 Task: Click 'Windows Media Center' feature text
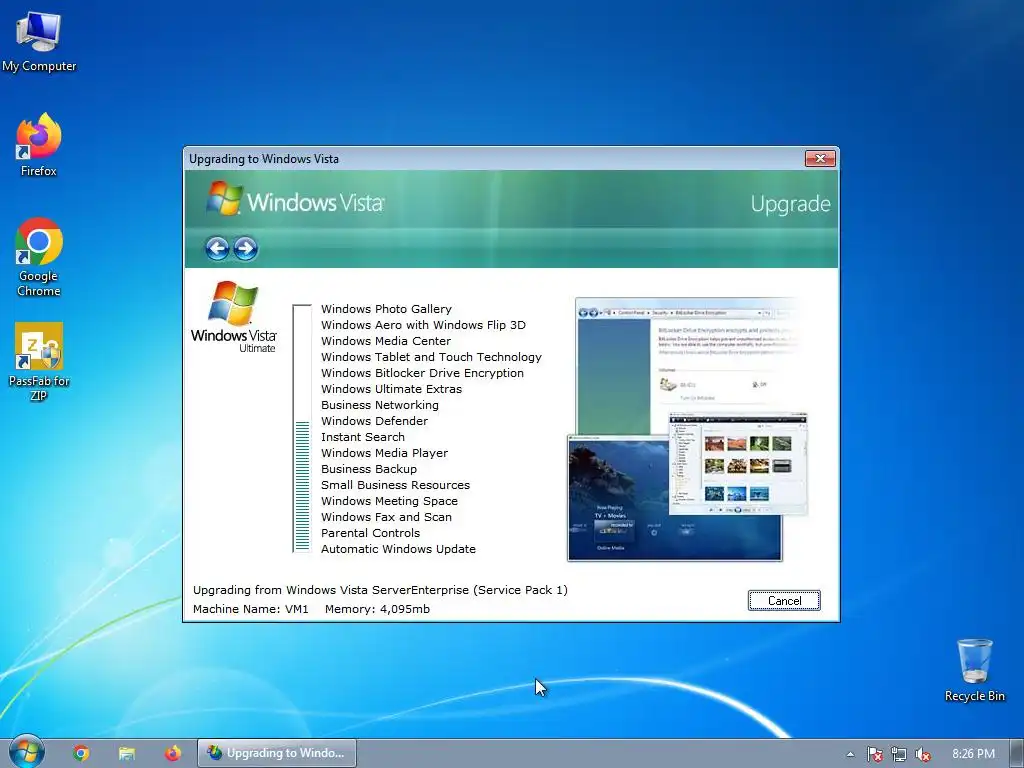coord(385,341)
